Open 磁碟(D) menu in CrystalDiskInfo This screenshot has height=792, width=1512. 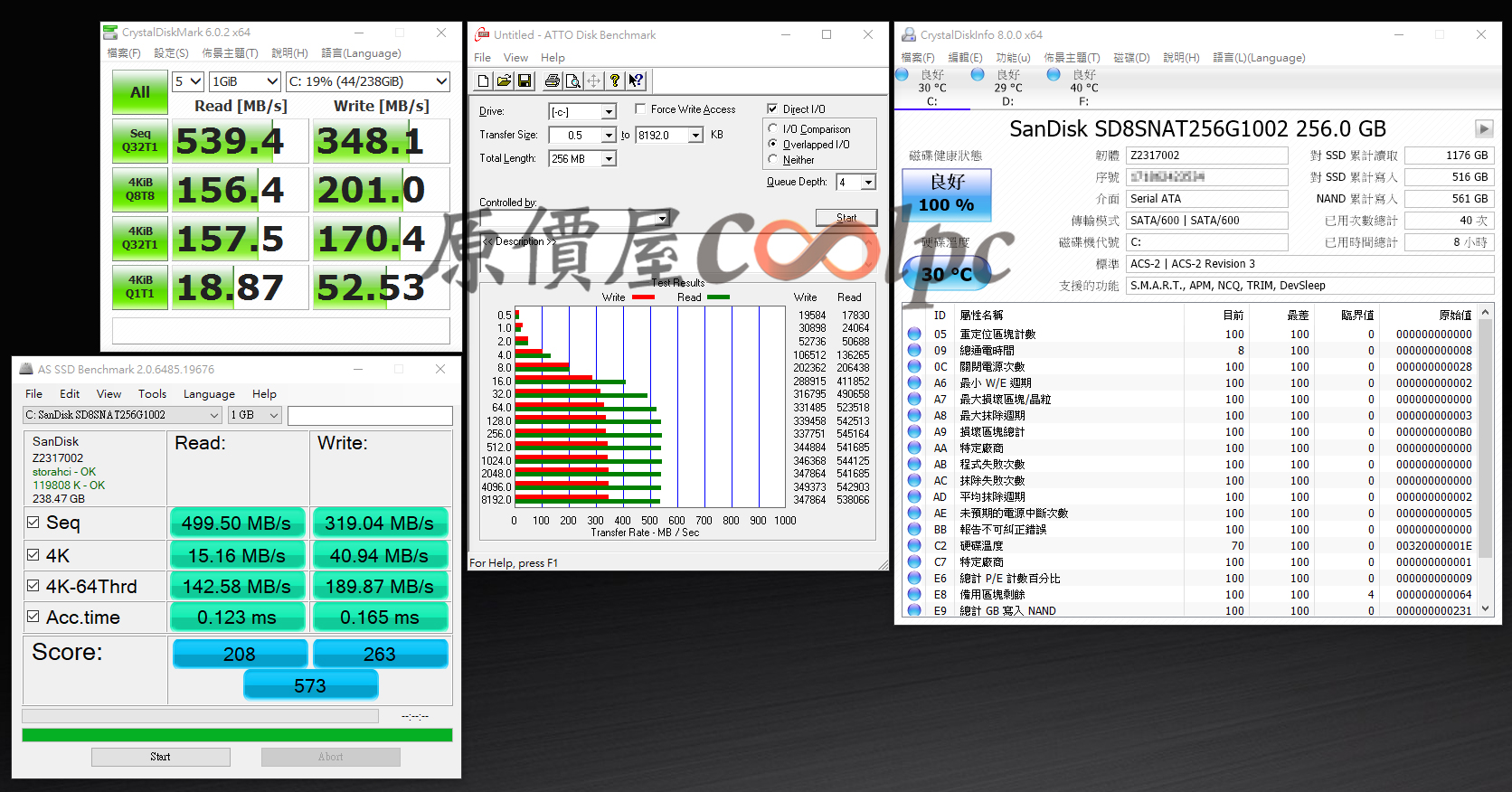tap(1131, 58)
